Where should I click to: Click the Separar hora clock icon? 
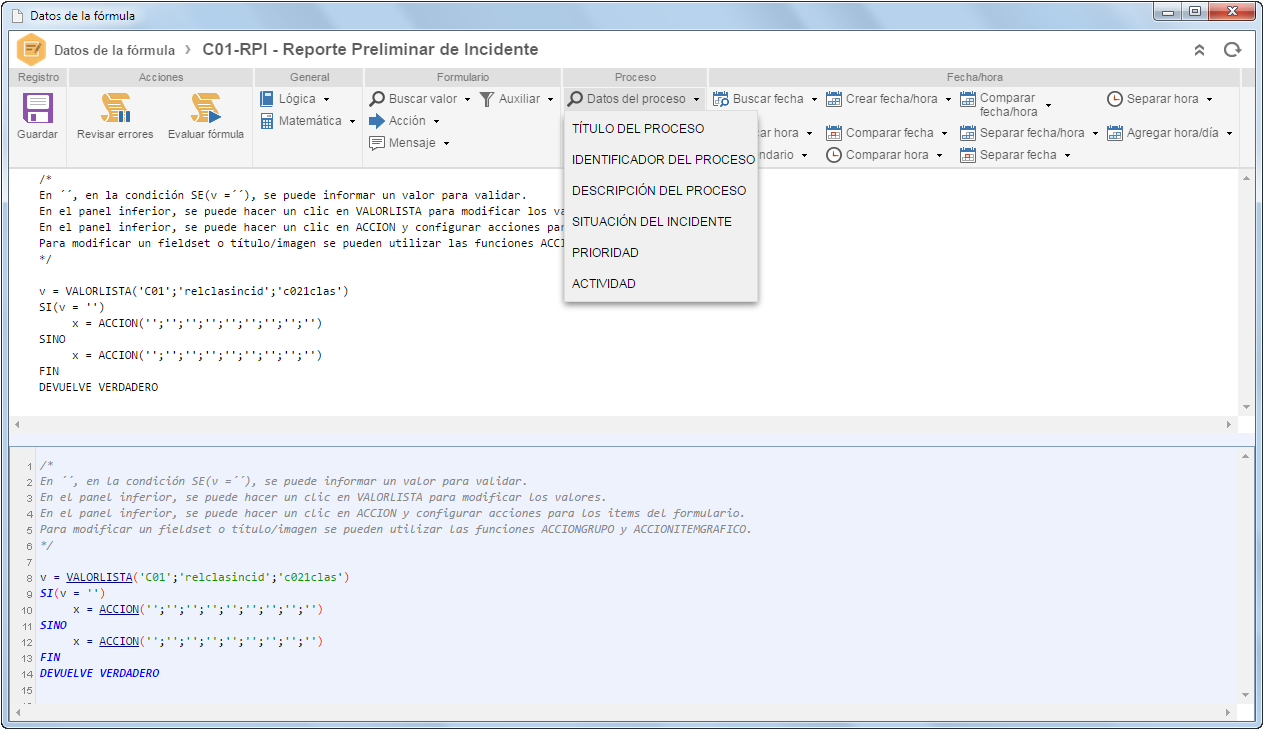coord(1115,99)
